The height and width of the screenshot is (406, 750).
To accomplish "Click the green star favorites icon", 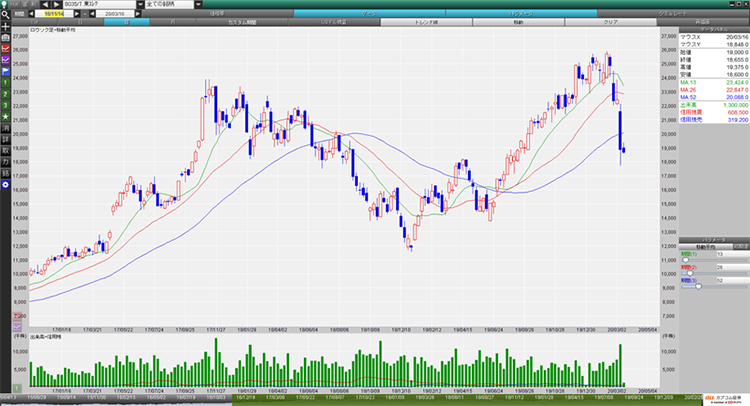I will tap(6, 115).
